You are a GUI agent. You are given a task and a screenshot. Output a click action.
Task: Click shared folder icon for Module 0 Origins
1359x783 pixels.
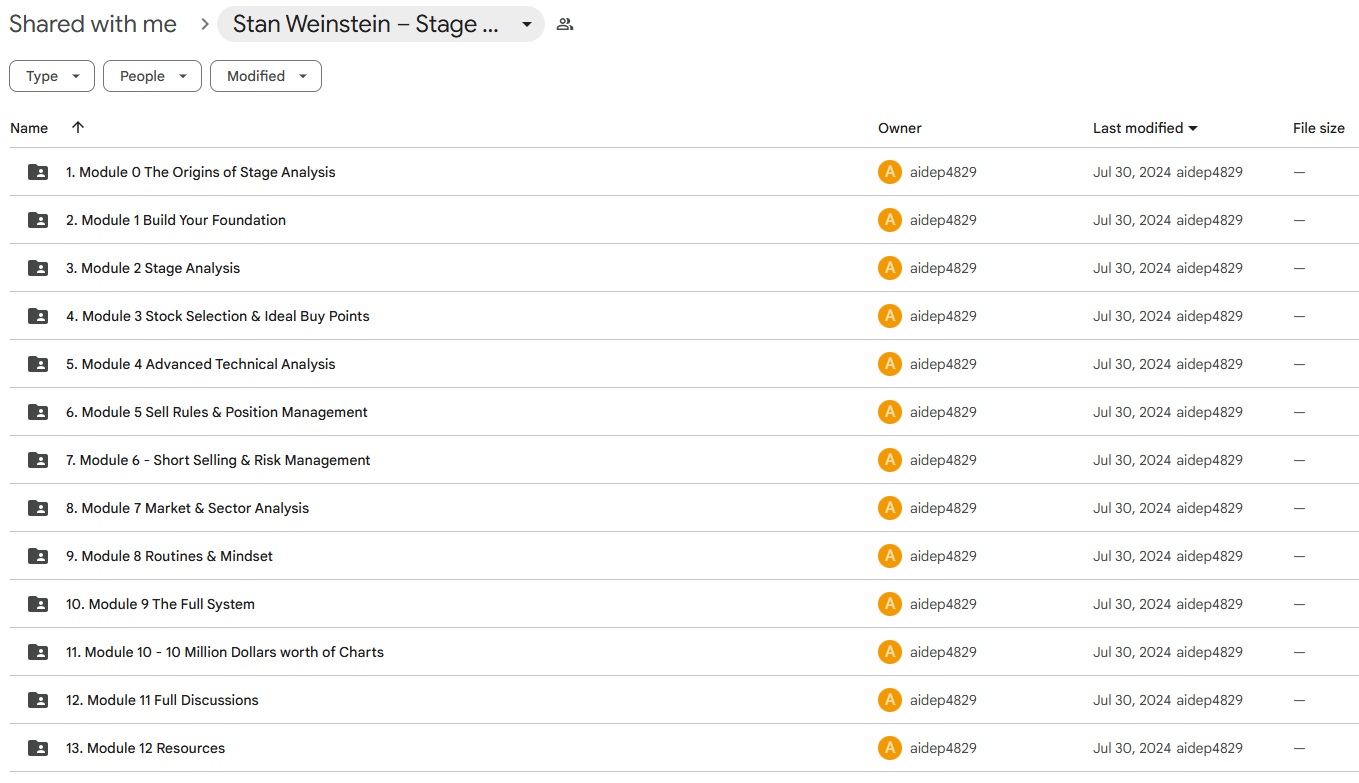(38, 172)
